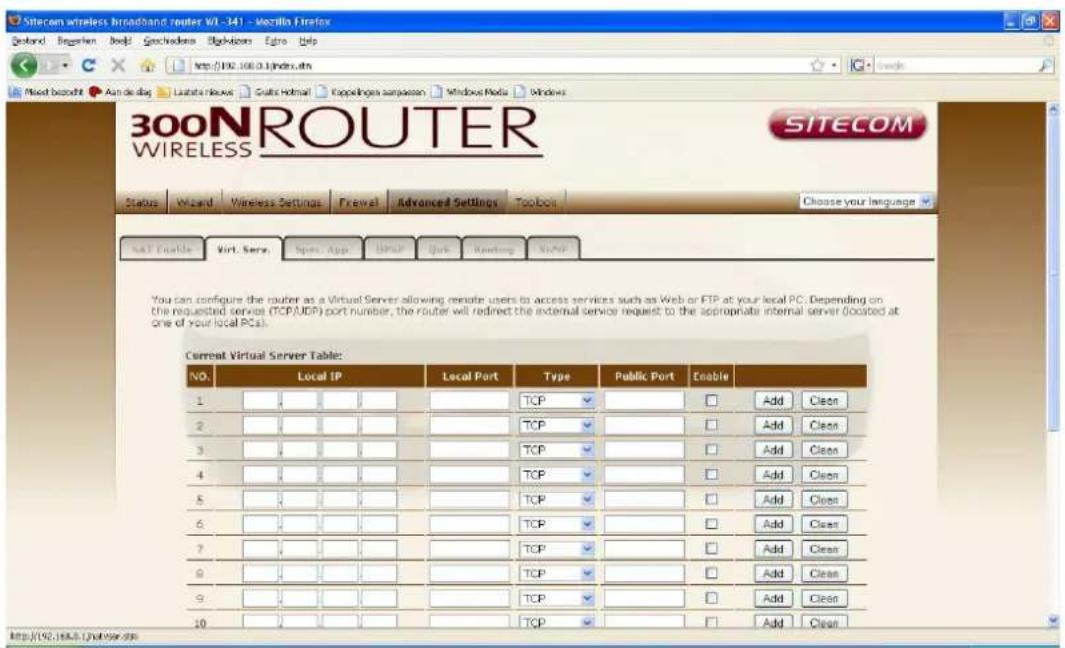Go back with the green back arrow
Image resolution: width=1065 pixels, height=648 pixels.
(24, 65)
